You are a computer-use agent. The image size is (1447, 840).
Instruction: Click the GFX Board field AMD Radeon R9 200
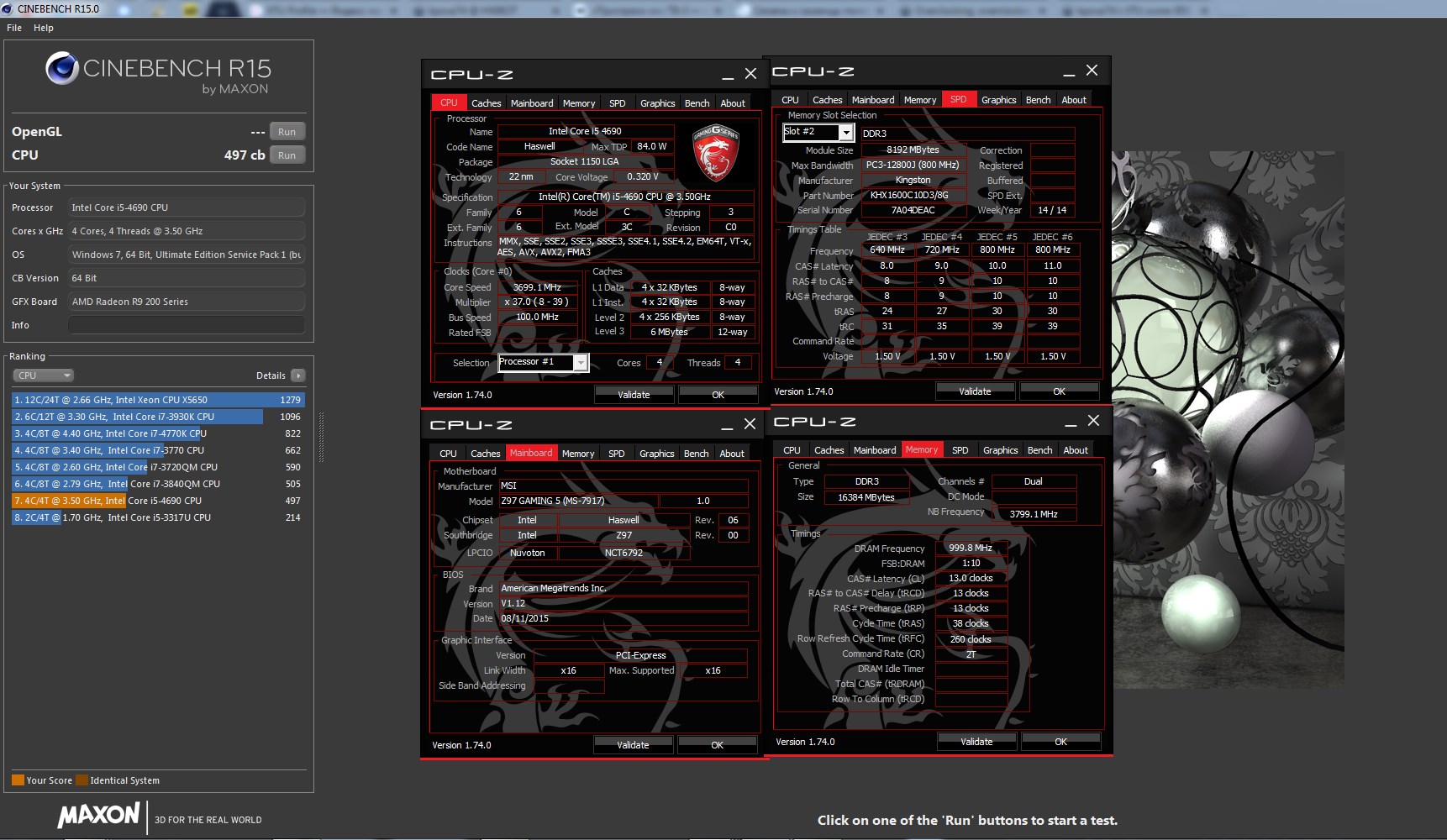187,302
